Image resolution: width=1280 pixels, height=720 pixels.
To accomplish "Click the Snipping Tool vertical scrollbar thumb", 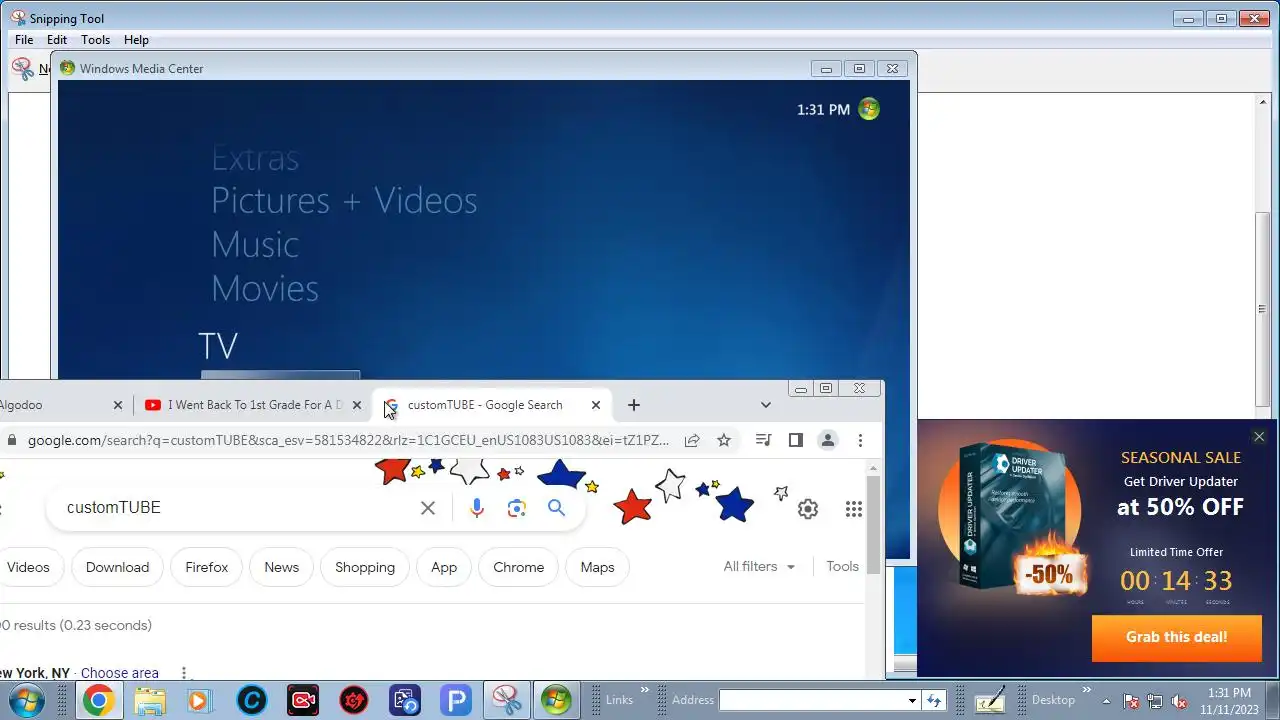I will [1262, 309].
